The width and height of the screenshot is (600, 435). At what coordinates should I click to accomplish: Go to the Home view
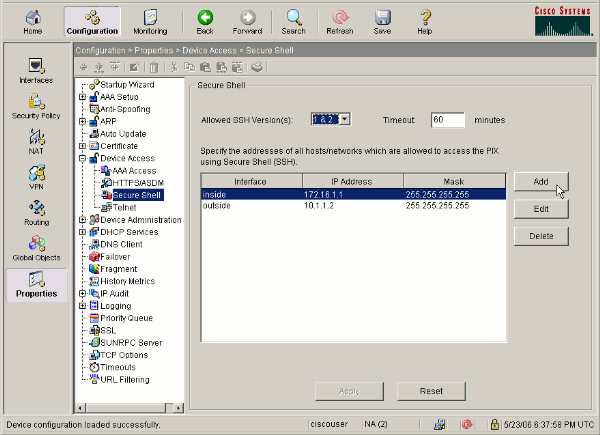point(33,22)
